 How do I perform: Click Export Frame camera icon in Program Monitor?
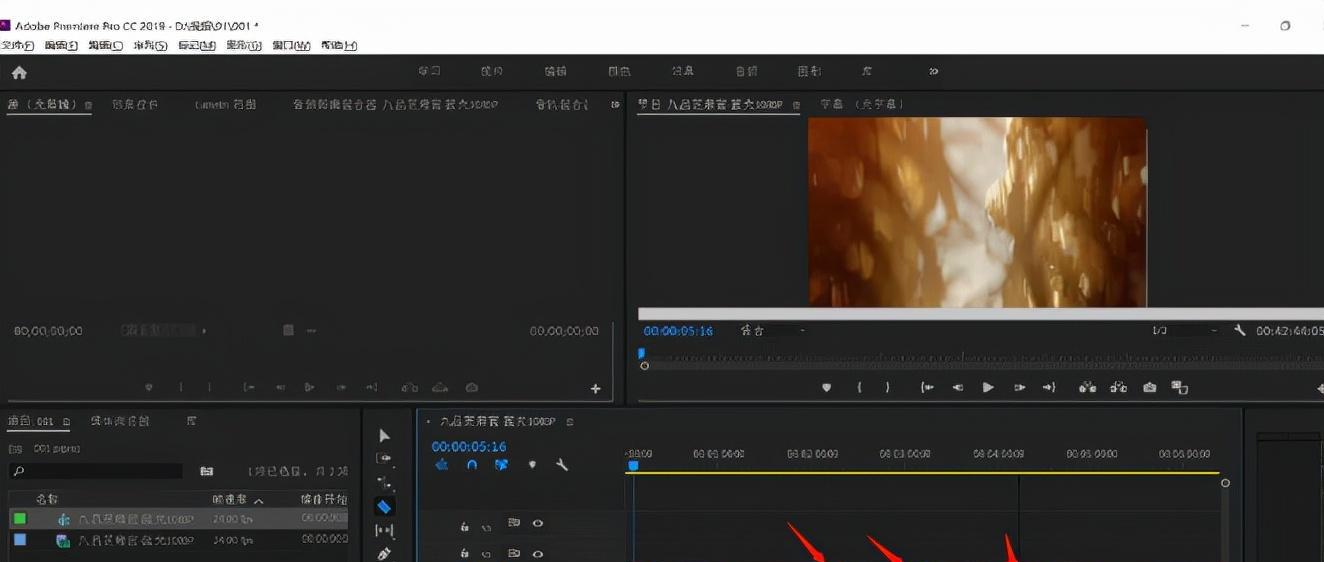coord(1150,388)
